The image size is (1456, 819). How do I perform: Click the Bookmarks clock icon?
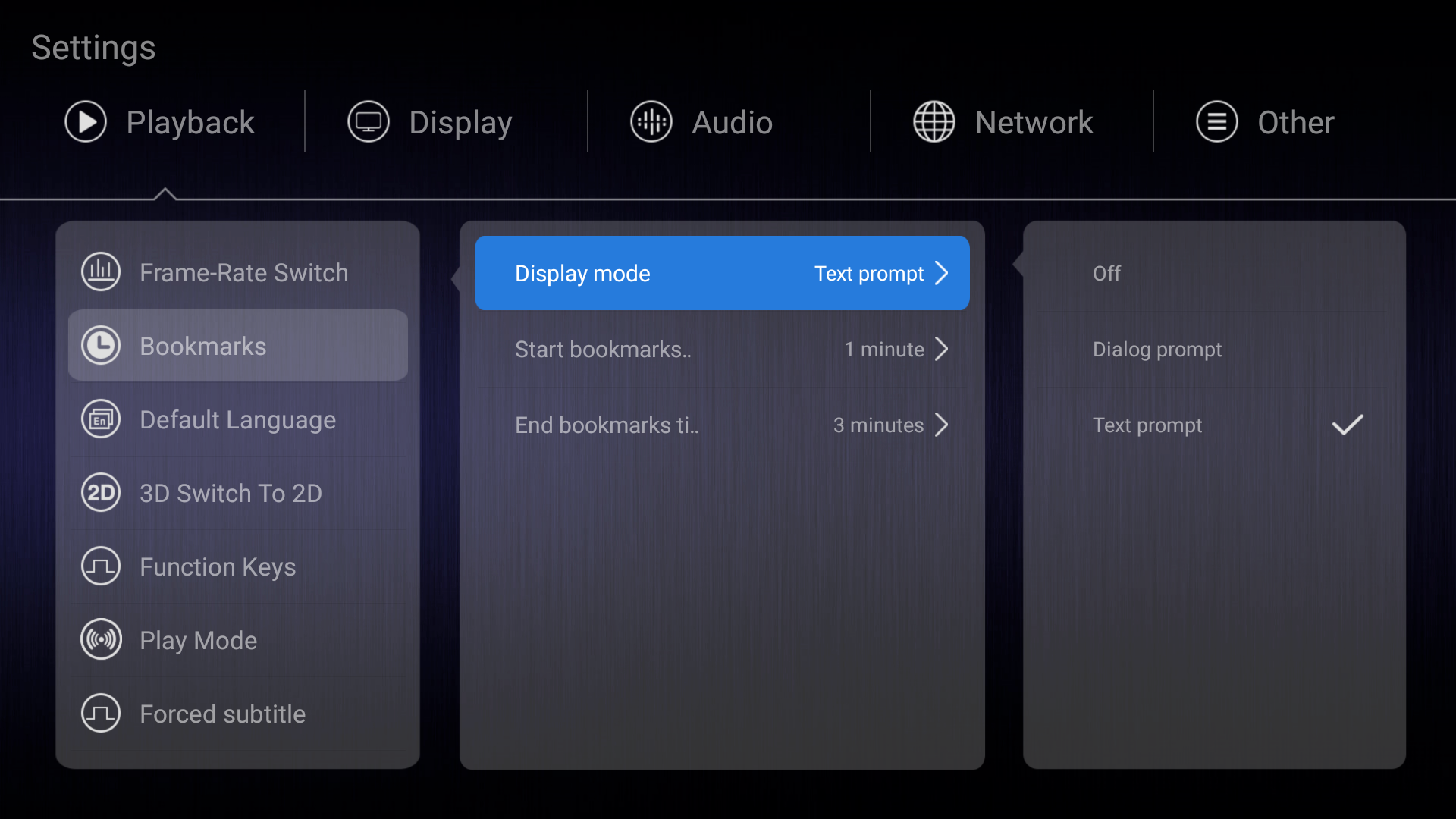point(101,346)
